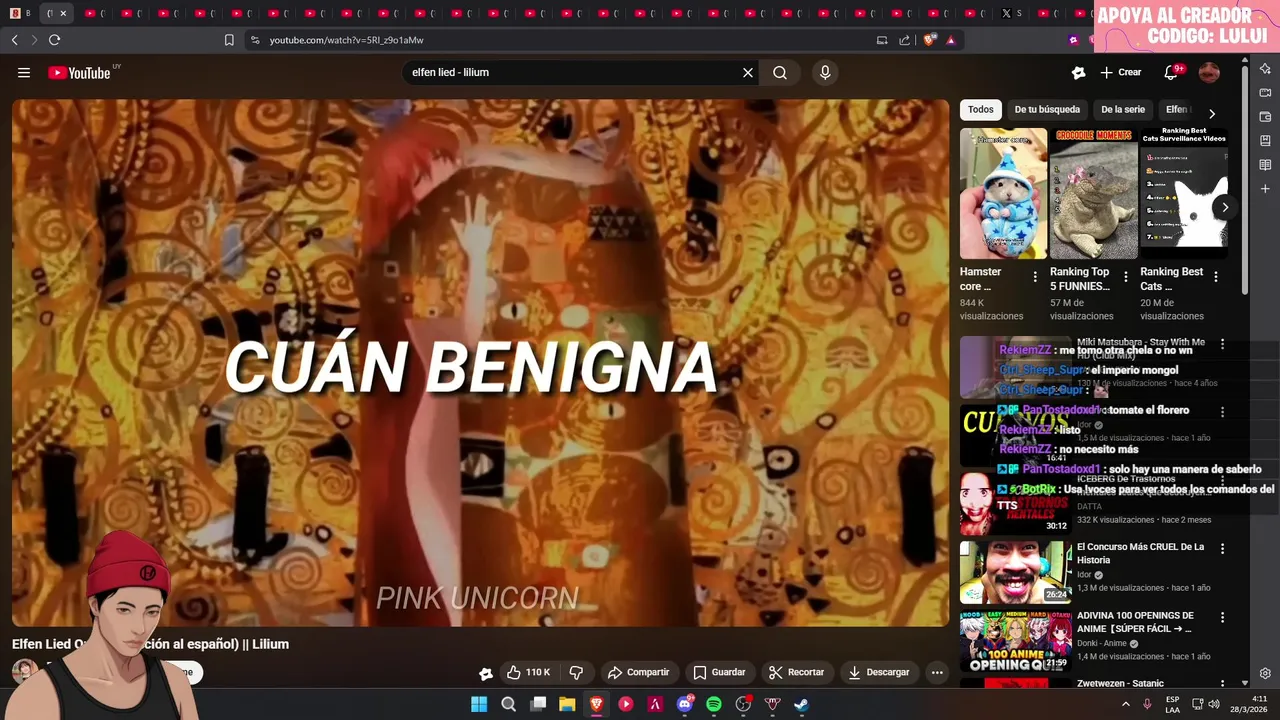Viewport: 1280px width, 720px height.
Task: Open Spotify from the taskbar
Action: (714, 704)
